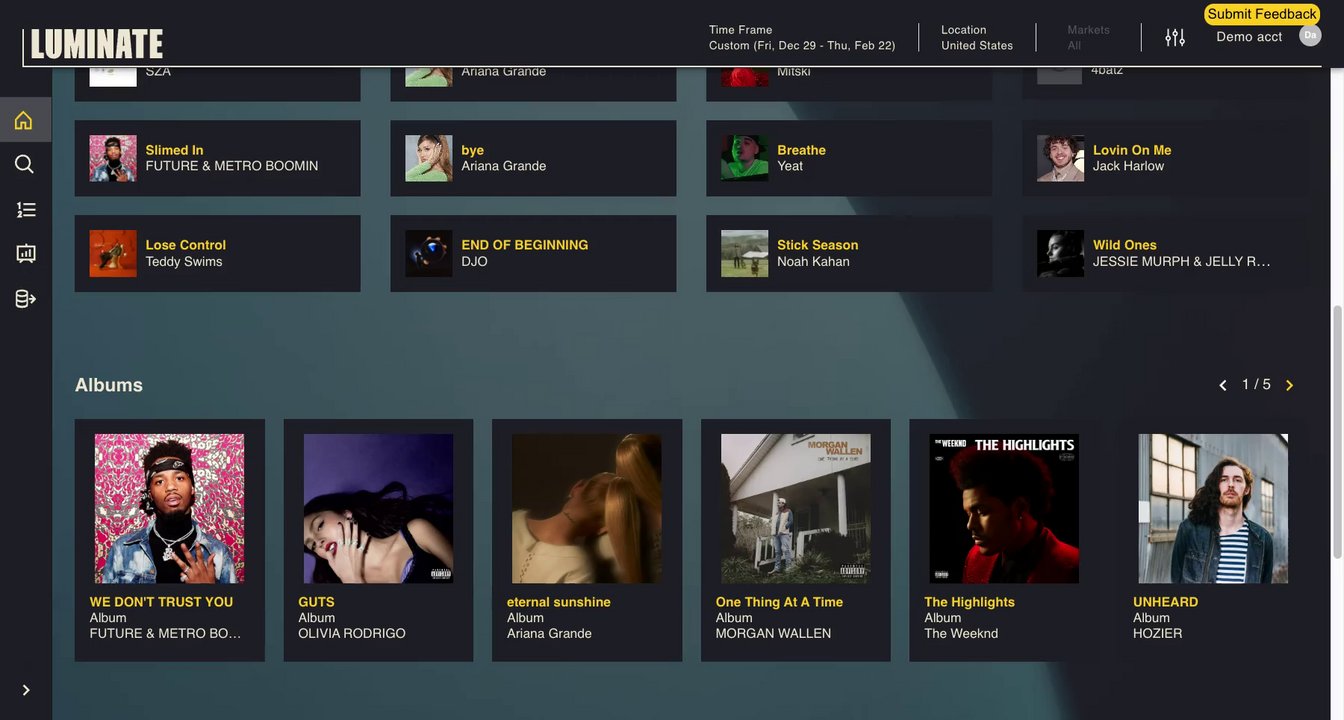The height and width of the screenshot is (720, 1344).
Task: Open The Highlights album title
Action: [x=969, y=602]
